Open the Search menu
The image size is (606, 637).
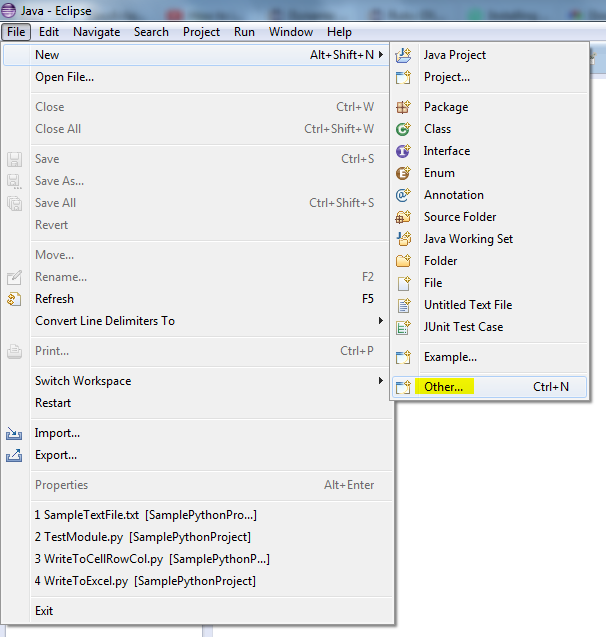(x=151, y=32)
